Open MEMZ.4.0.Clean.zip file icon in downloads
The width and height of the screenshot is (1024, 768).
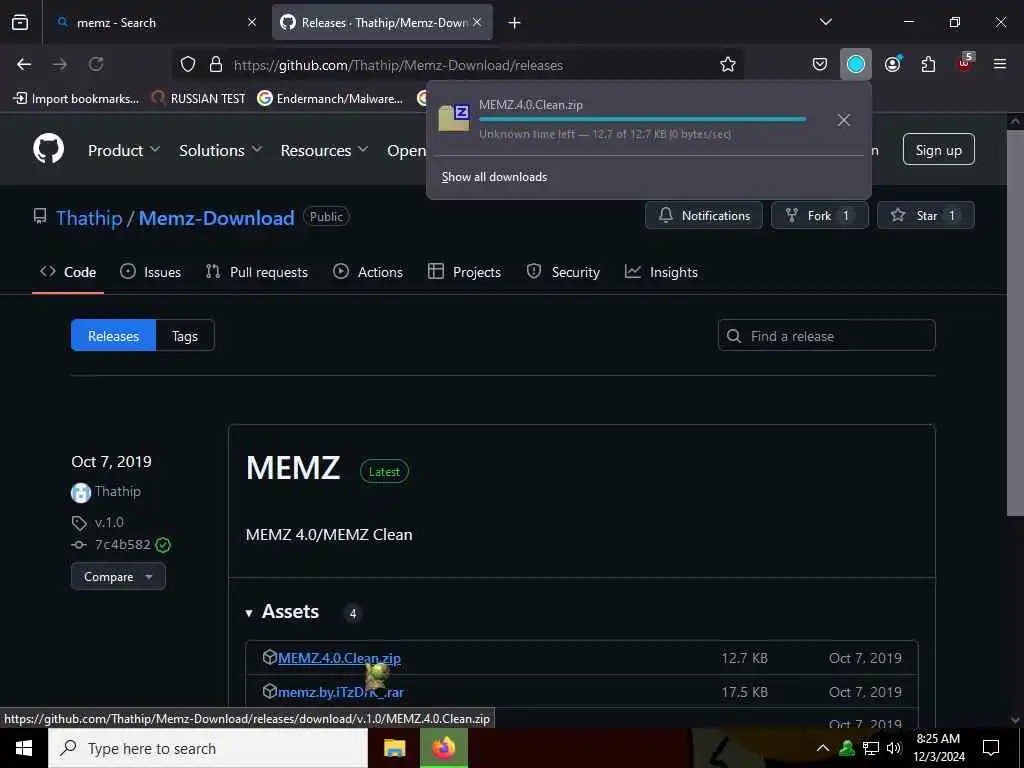(454, 118)
